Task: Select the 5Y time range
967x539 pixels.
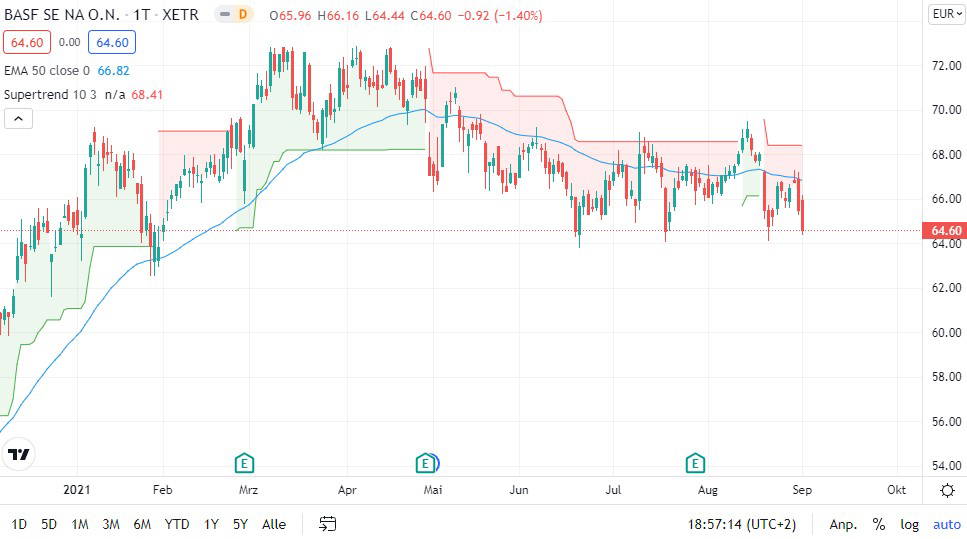Action: [240, 524]
